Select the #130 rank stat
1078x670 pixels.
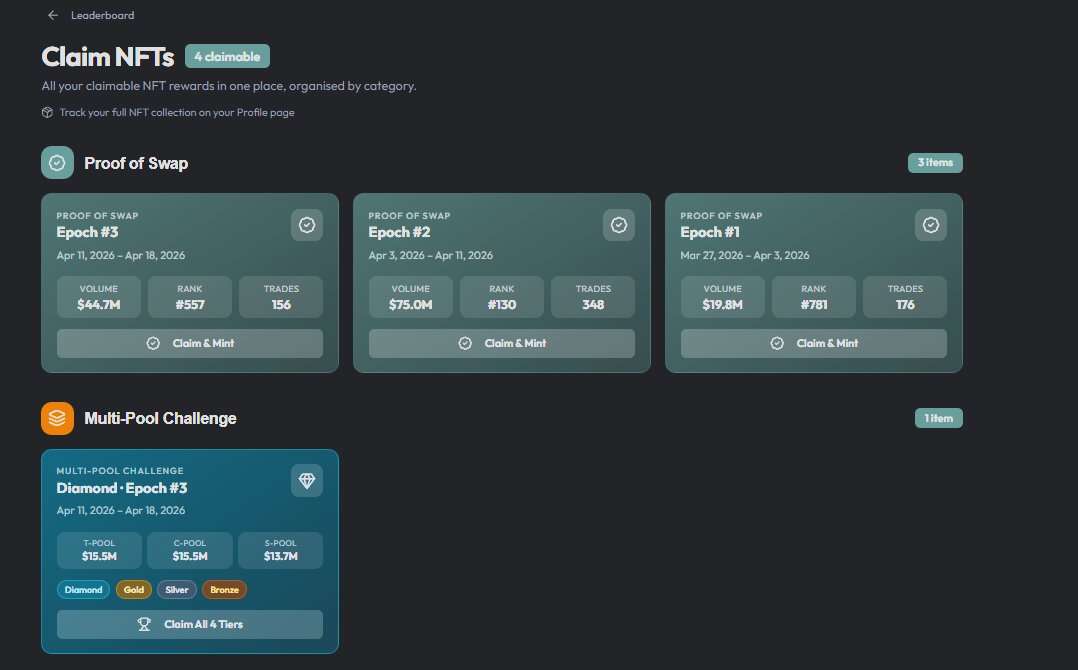[502, 297]
